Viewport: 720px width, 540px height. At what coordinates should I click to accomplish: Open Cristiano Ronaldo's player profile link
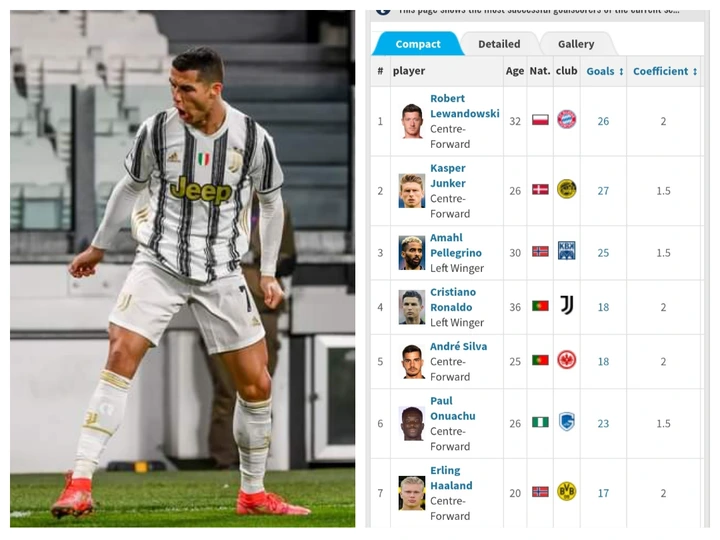(x=453, y=299)
